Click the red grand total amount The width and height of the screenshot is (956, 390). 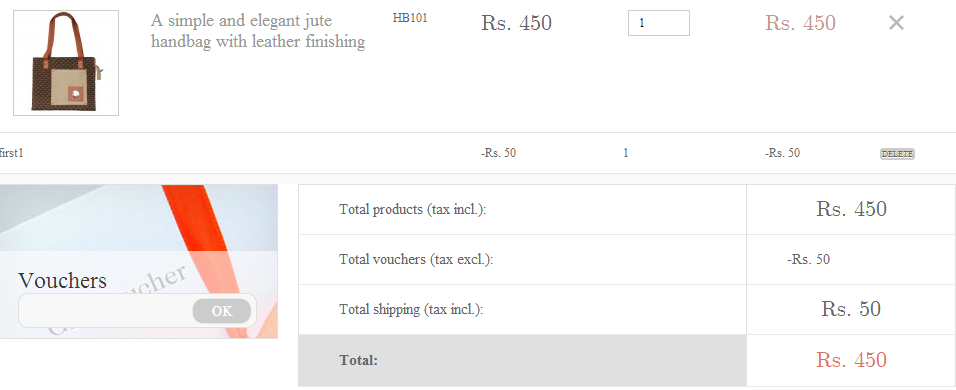(x=851, y=360)
